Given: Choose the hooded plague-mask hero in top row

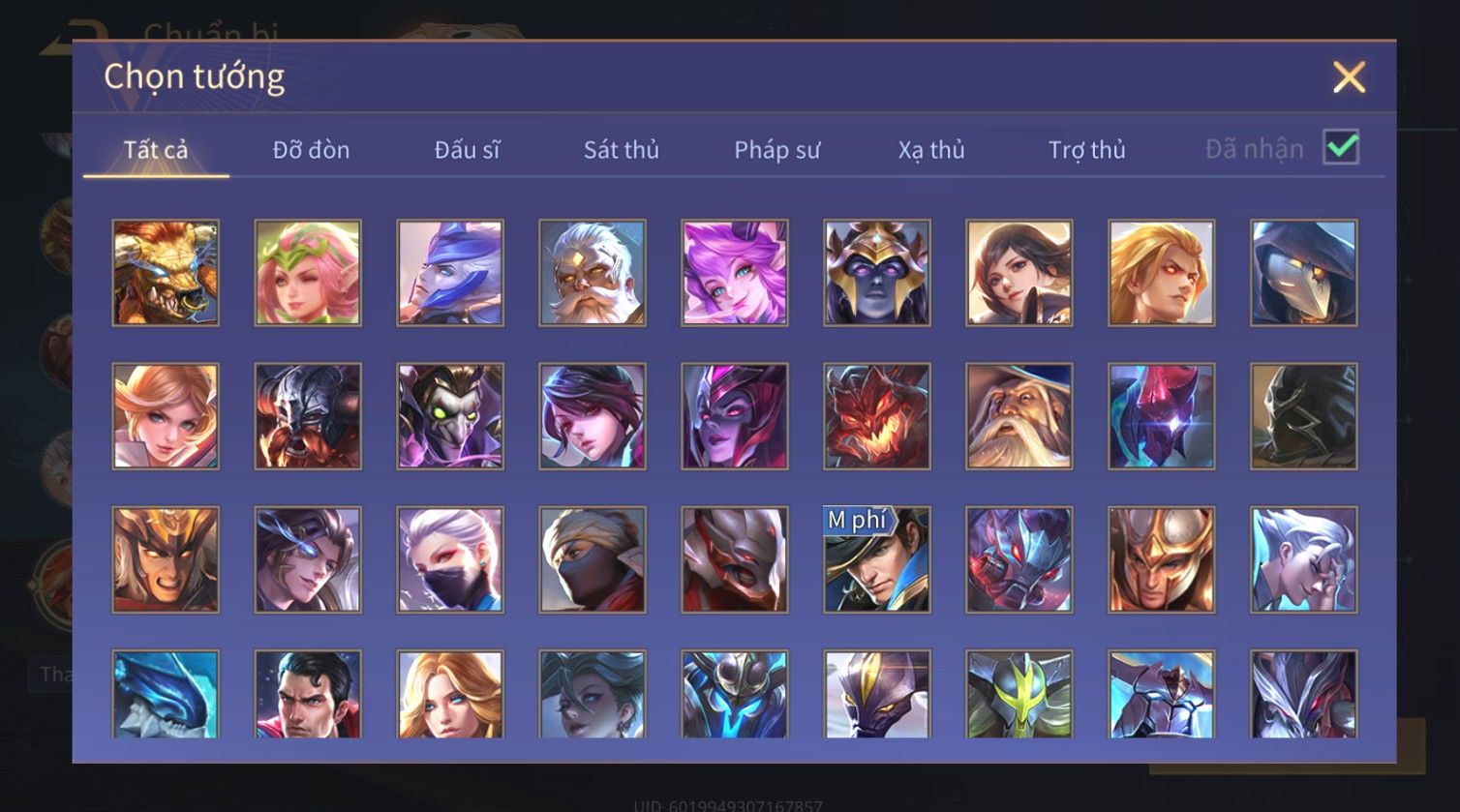Looking at the screenshot, I should [1304, 272].
